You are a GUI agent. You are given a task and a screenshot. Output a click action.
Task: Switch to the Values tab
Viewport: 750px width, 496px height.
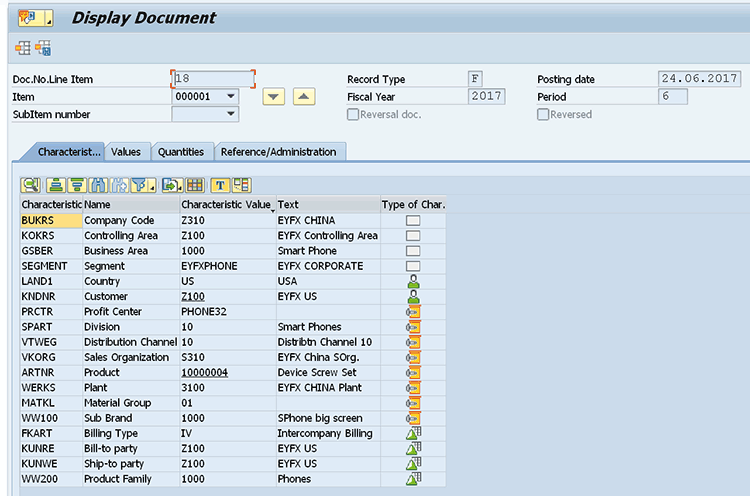126,152
